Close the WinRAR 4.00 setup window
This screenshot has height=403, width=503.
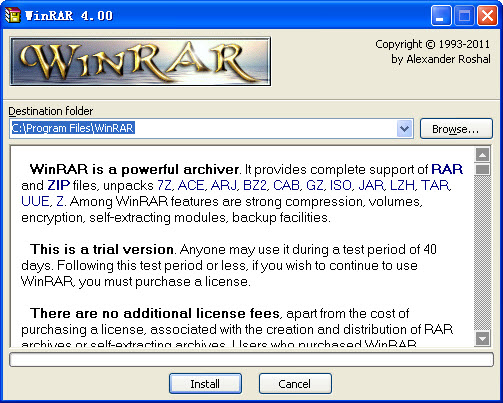click(x=487, y=15)
